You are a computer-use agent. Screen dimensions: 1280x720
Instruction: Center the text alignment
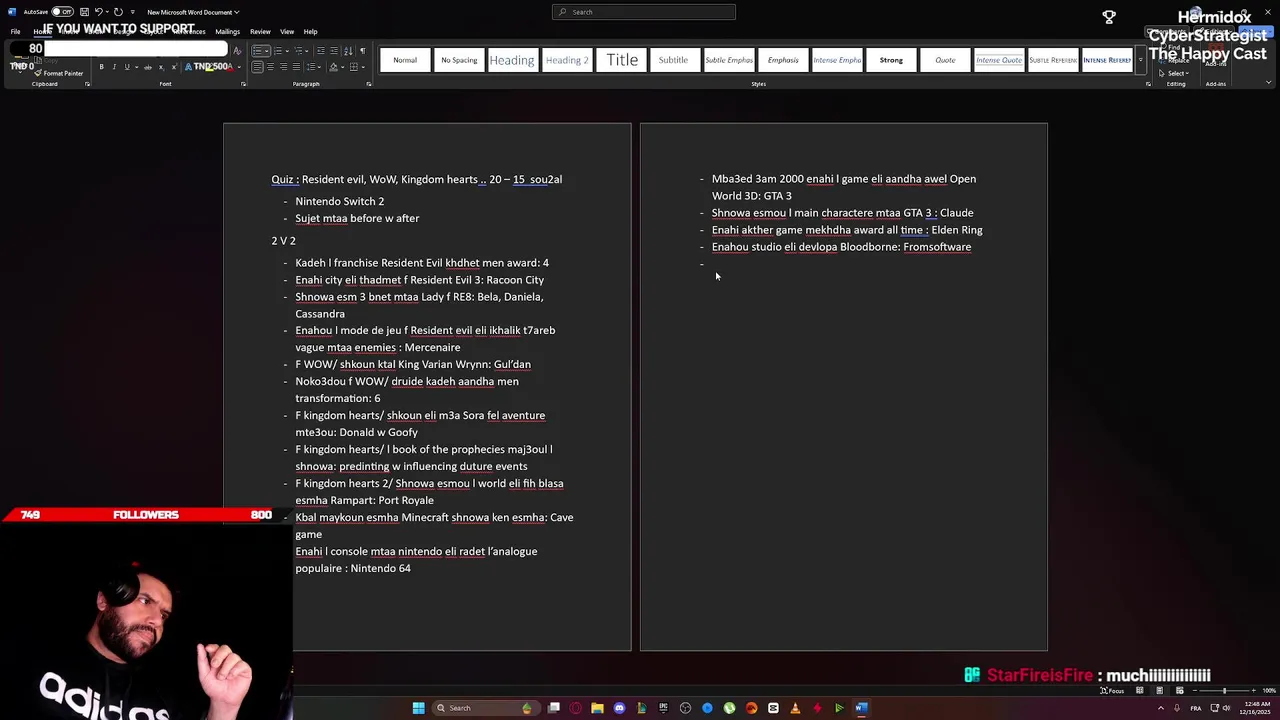pyautogui.click(x=270, y=67)
